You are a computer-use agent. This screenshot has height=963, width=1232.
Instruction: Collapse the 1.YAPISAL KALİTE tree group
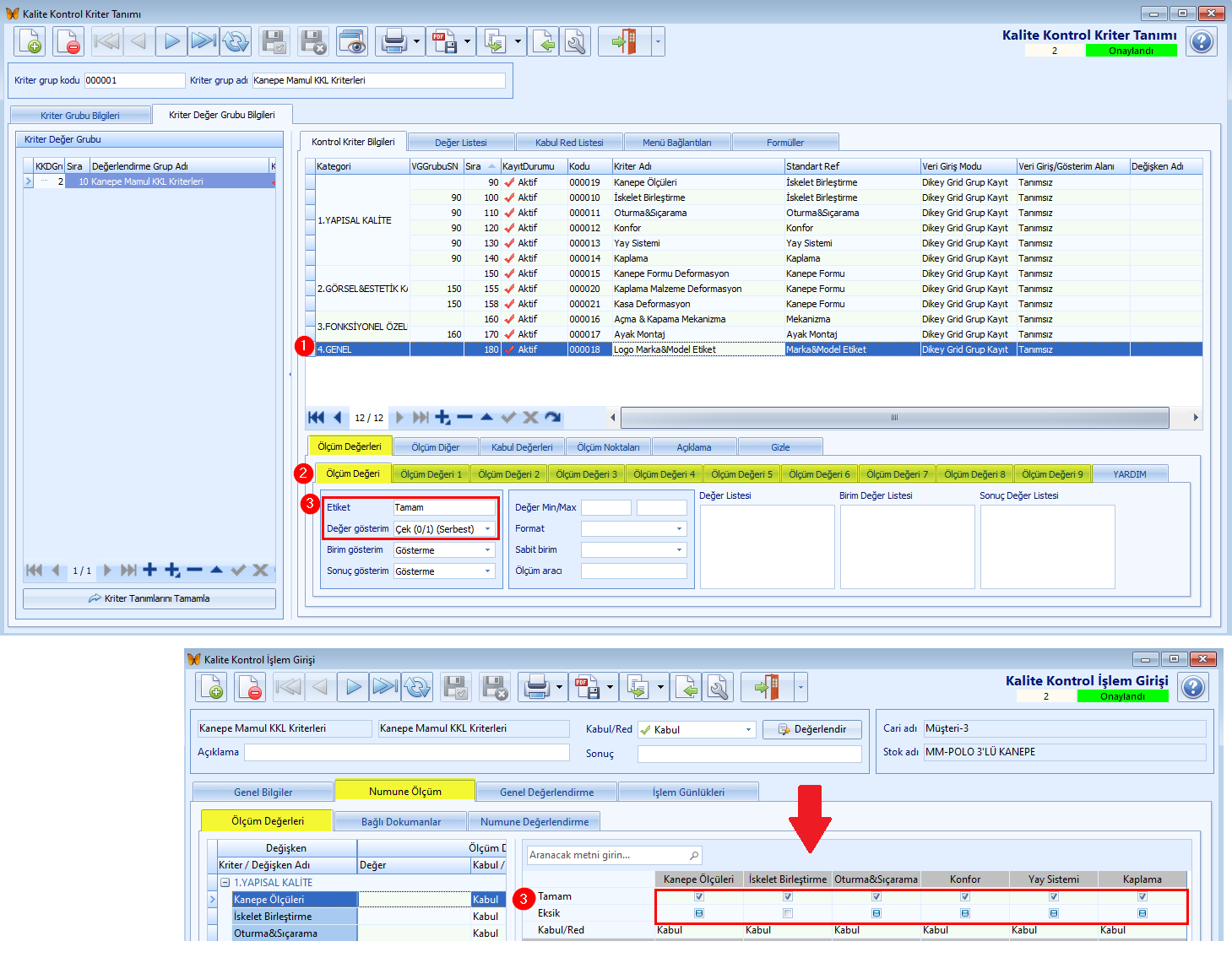(225, 883)
